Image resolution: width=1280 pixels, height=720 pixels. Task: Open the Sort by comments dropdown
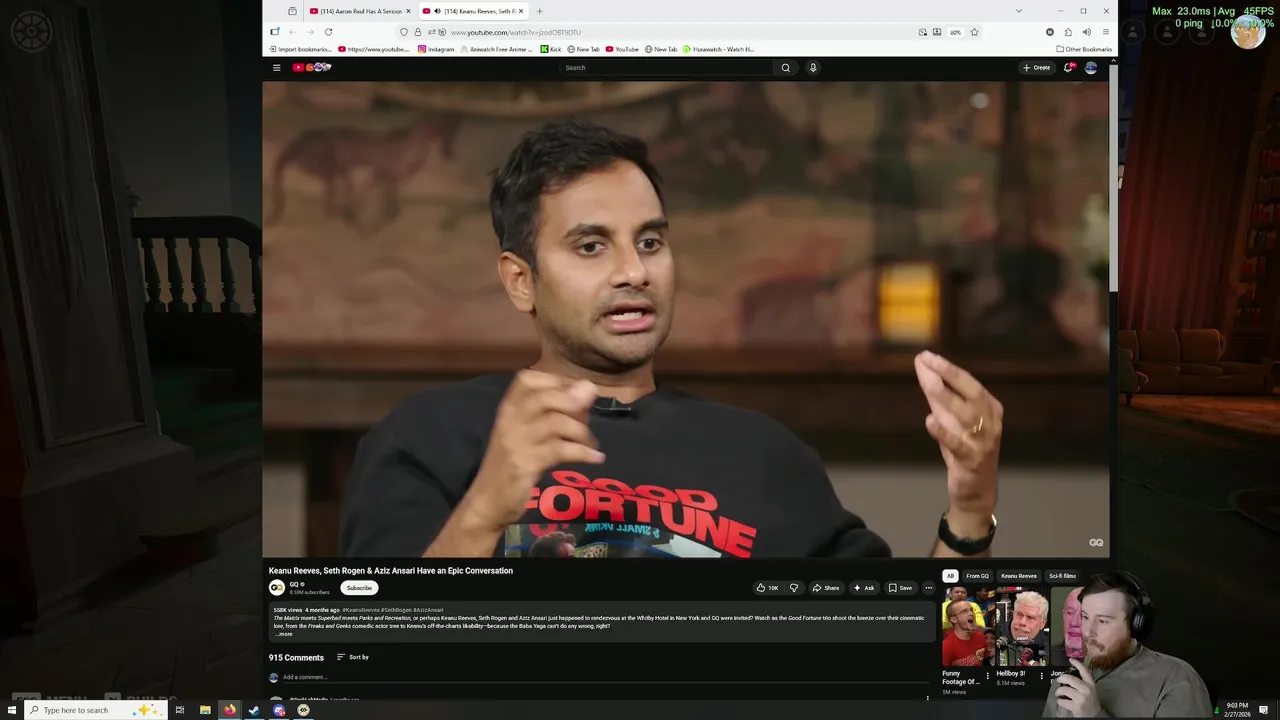pos(353,657)
